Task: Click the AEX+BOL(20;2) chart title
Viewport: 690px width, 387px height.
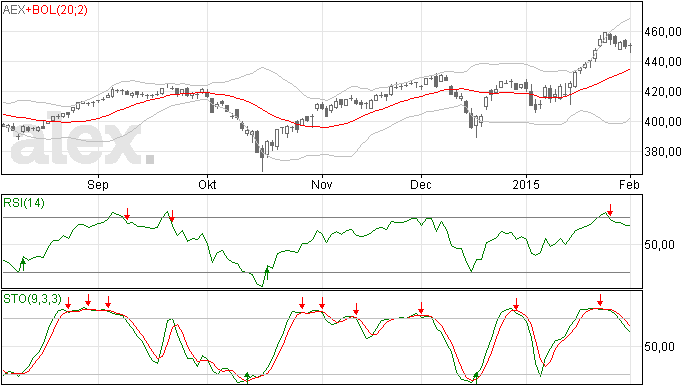Action: (46, 10)
